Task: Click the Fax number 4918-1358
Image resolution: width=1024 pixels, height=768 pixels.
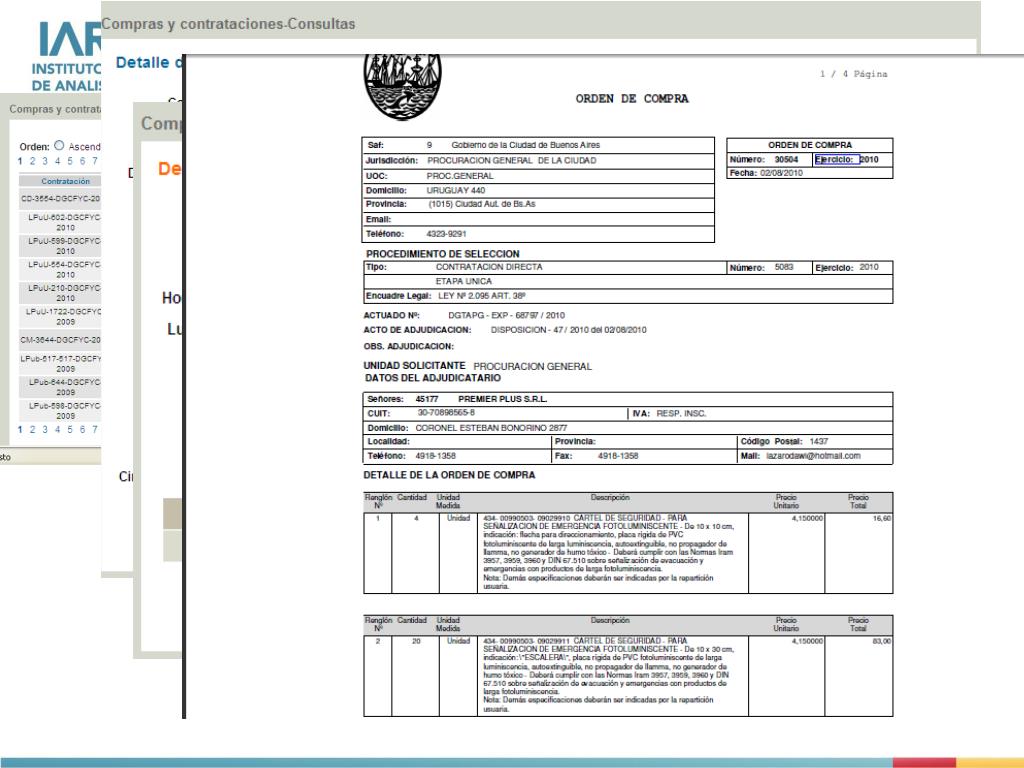Action: (618, 456)
